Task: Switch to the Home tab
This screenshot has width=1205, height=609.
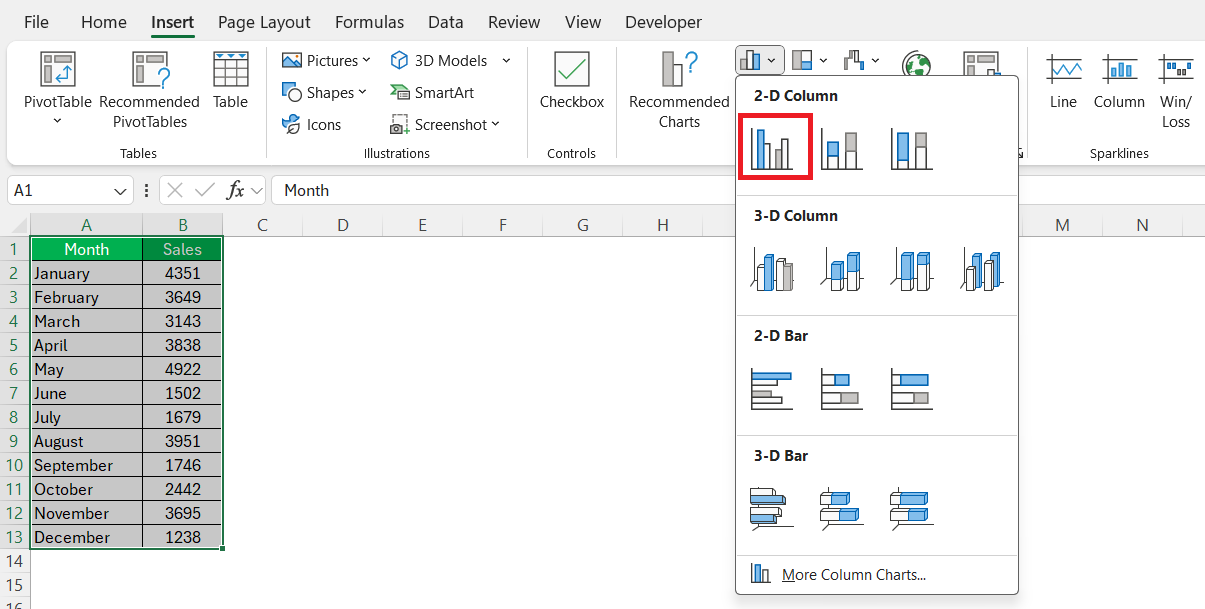Action: [x=103, y=22]
